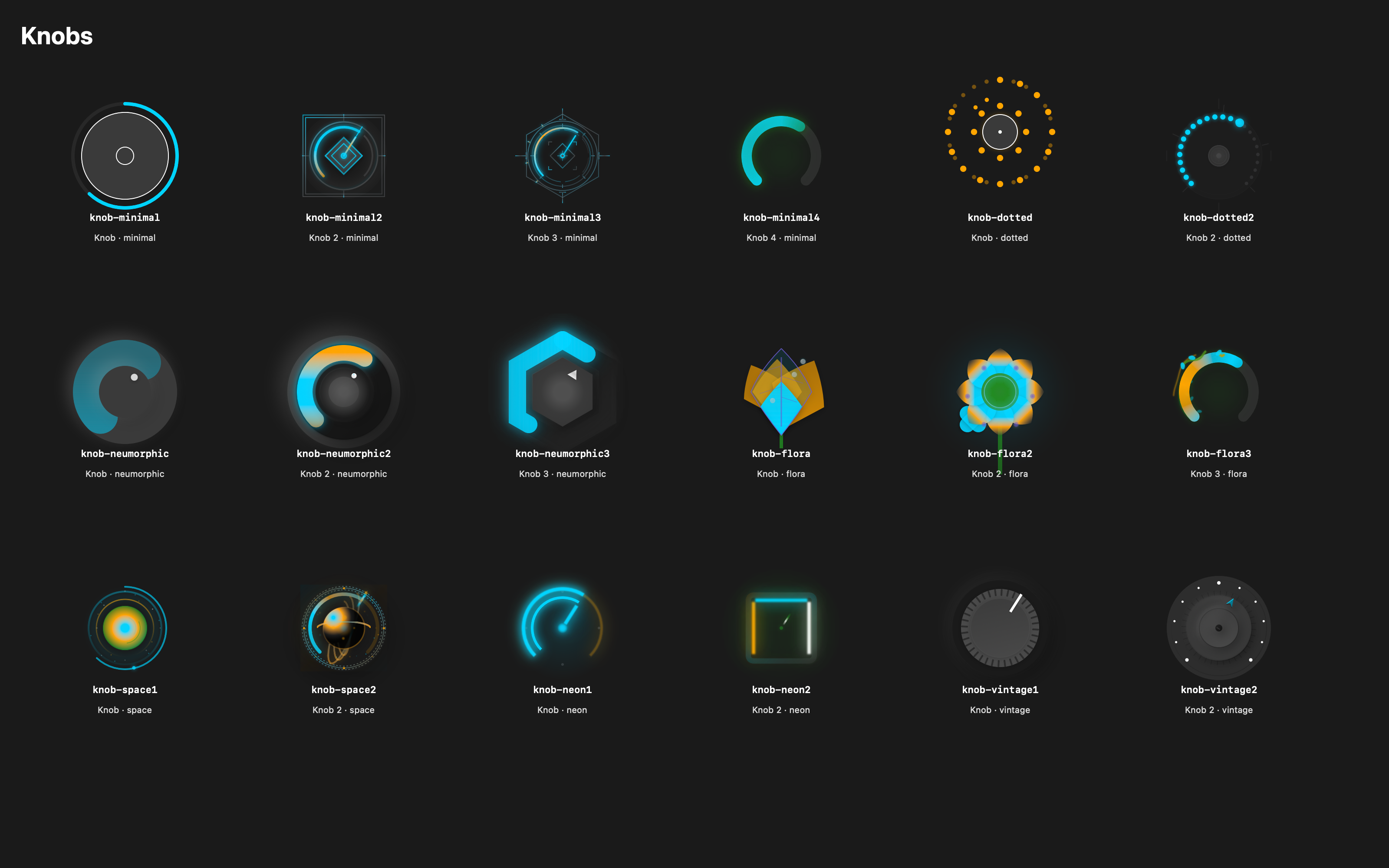Select the knob-flora2 flower knob
Image resolution: width=1389 pixels, height=868 pixels.
tap(1000, 391)
